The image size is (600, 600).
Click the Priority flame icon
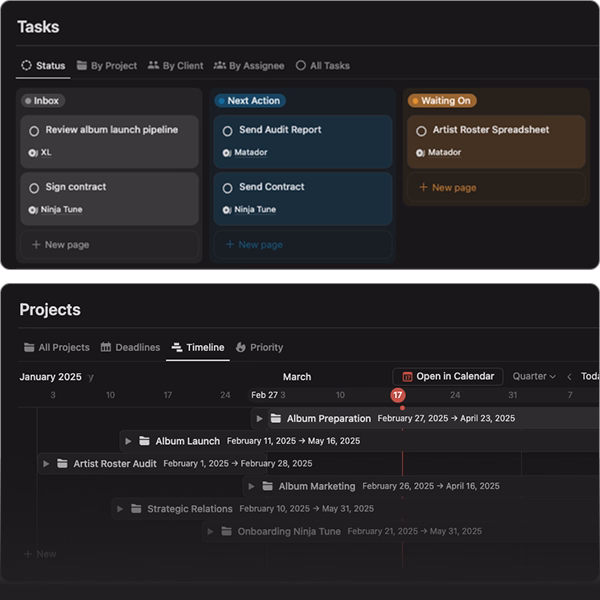point(241,347)
